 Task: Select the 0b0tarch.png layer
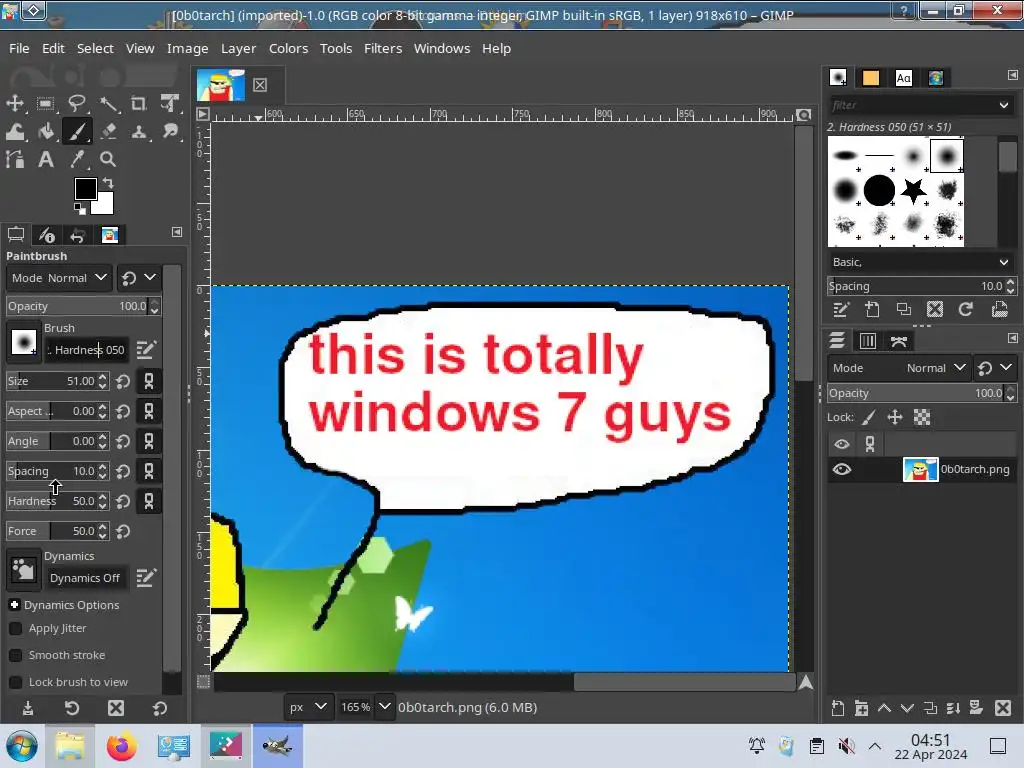coord(920,470)
